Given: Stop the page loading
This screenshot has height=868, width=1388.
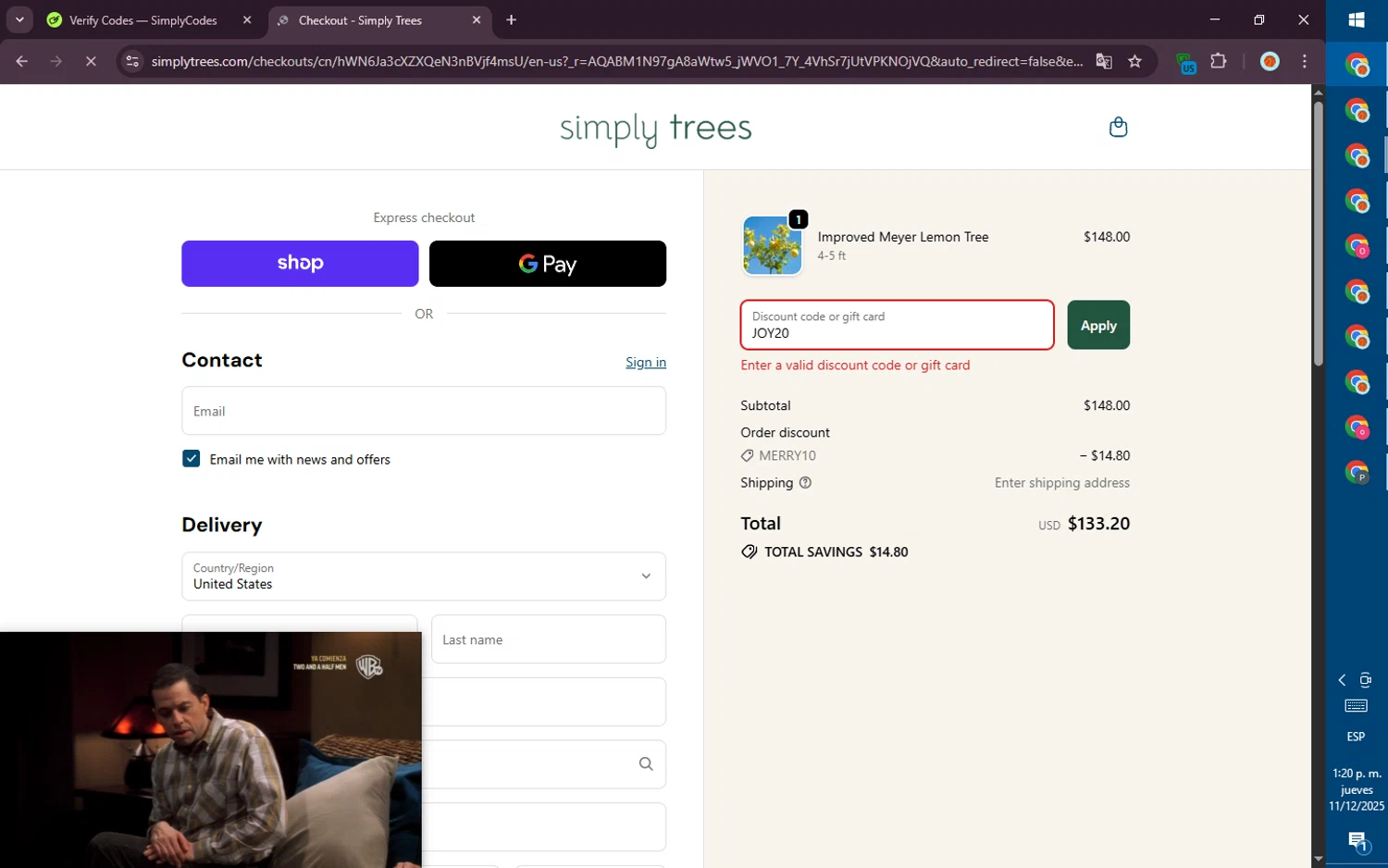Looking at the screenshot, I should [91, 61].
